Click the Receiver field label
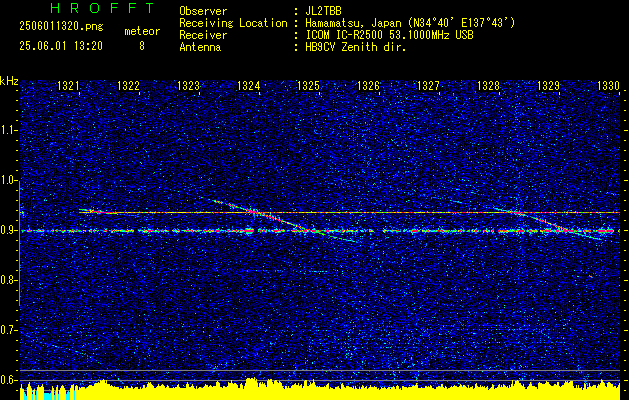 coord(203,35)
